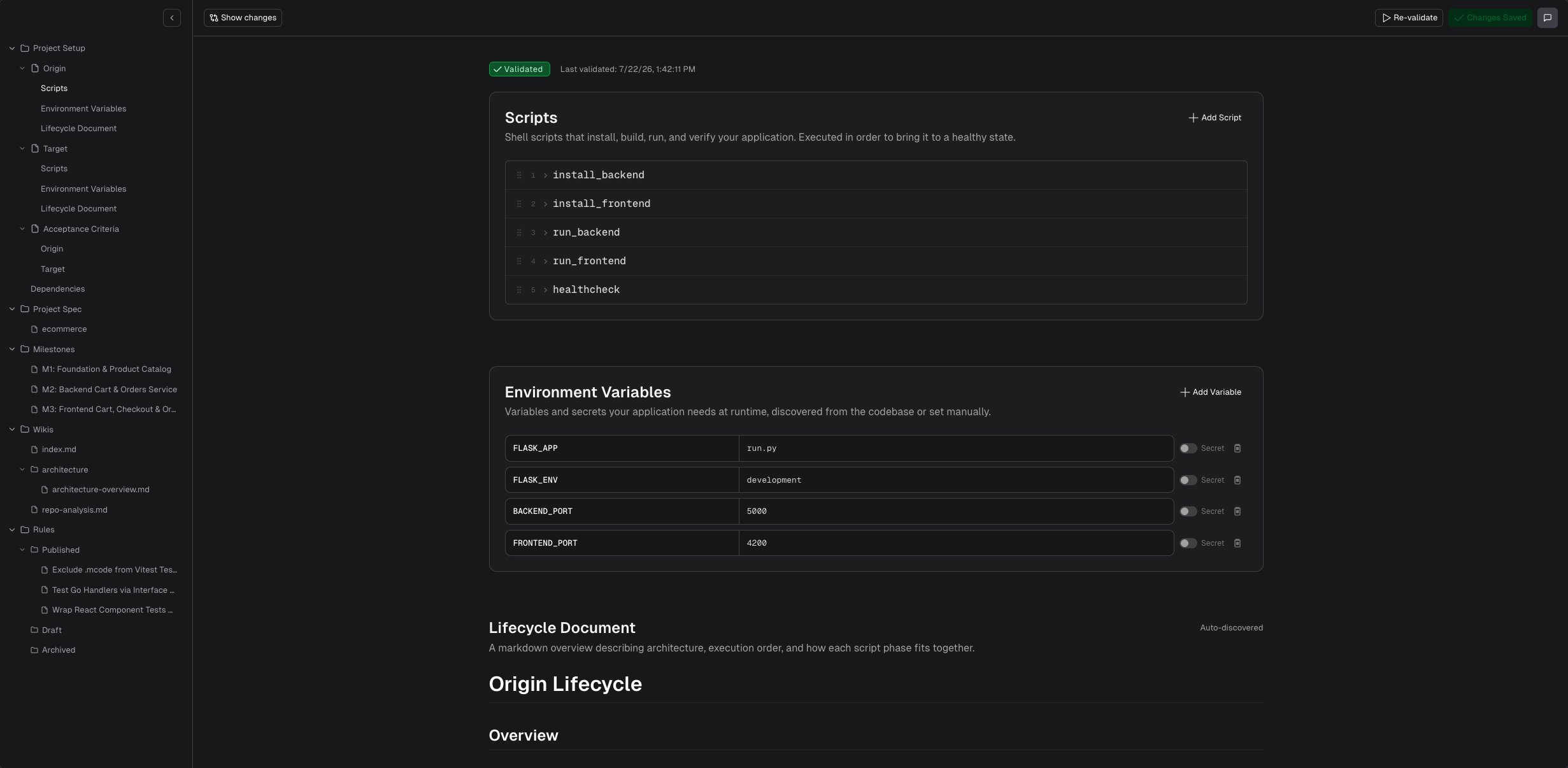The width and height of the screenshot is (1568, 768).
Task: Delete the FRONTEND_PORT variable trash icon
Action: (x=1237, y=543)
